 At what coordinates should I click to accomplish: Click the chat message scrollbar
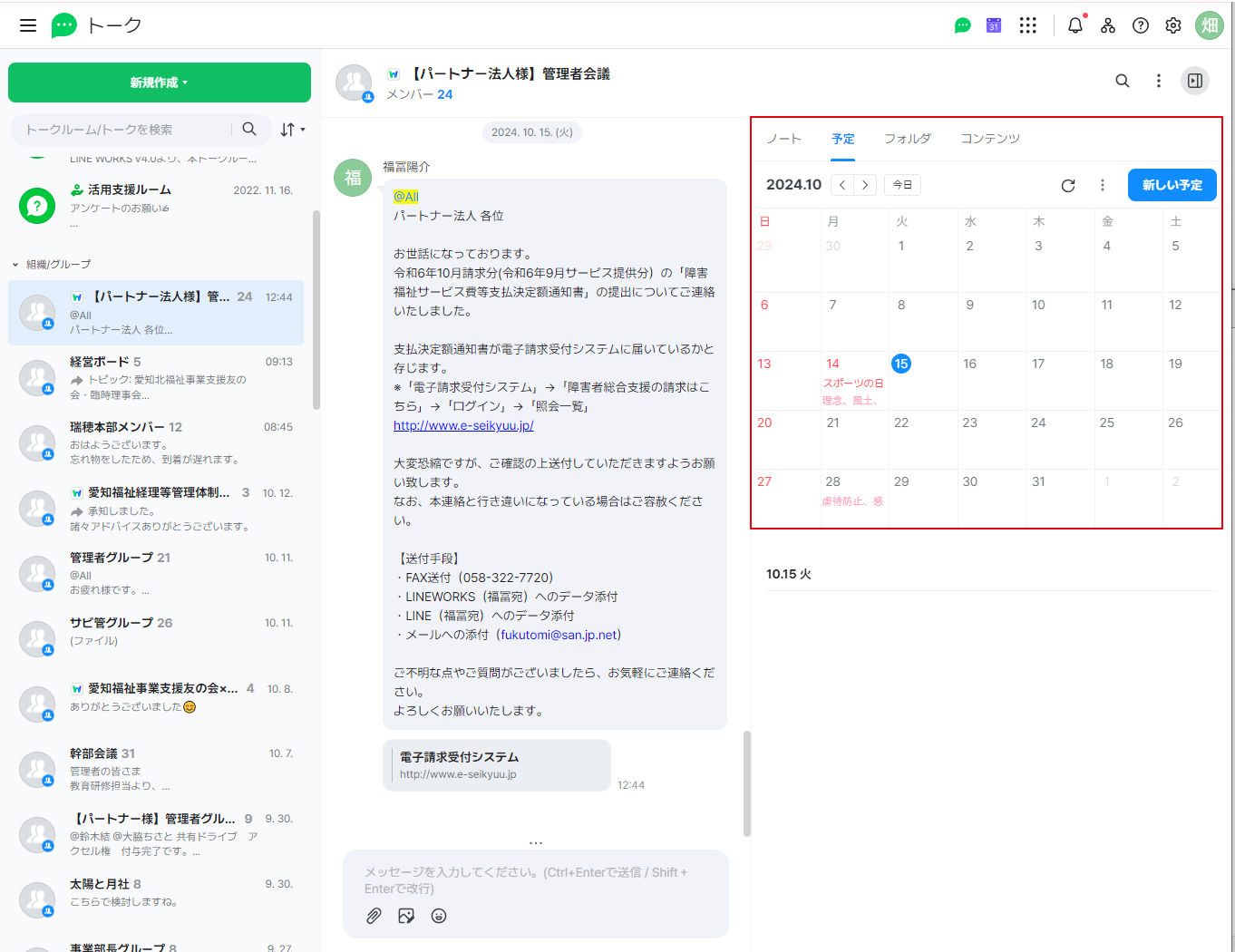tap(747, 783)
